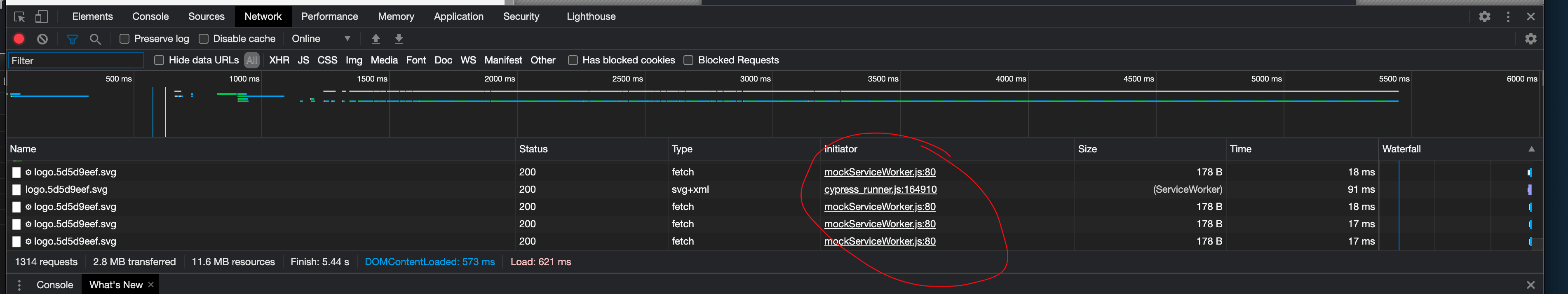The image size is (1568, 294).
Task: Switch to the Elements tab
Action: [92, 16]
